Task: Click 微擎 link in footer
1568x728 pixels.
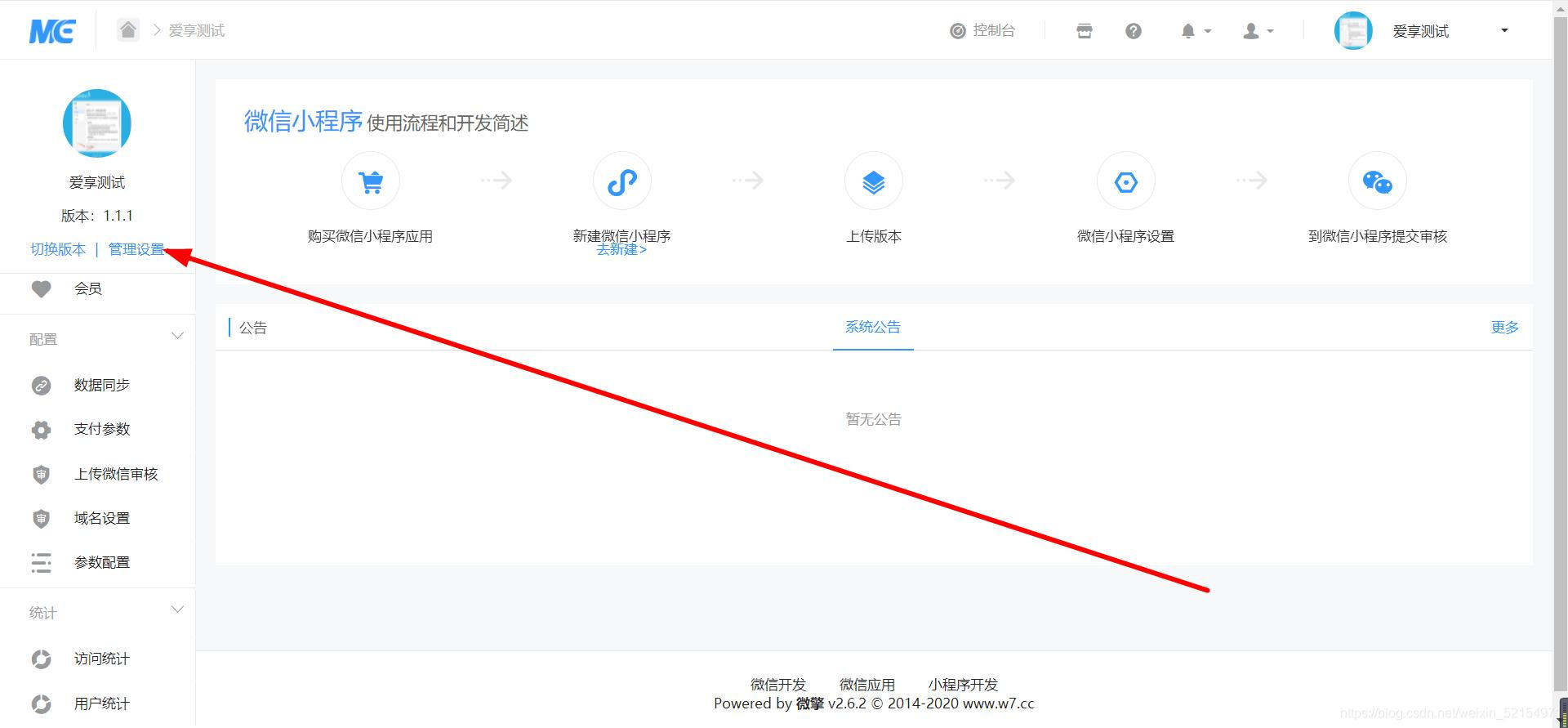Action: tap(810, 703)
